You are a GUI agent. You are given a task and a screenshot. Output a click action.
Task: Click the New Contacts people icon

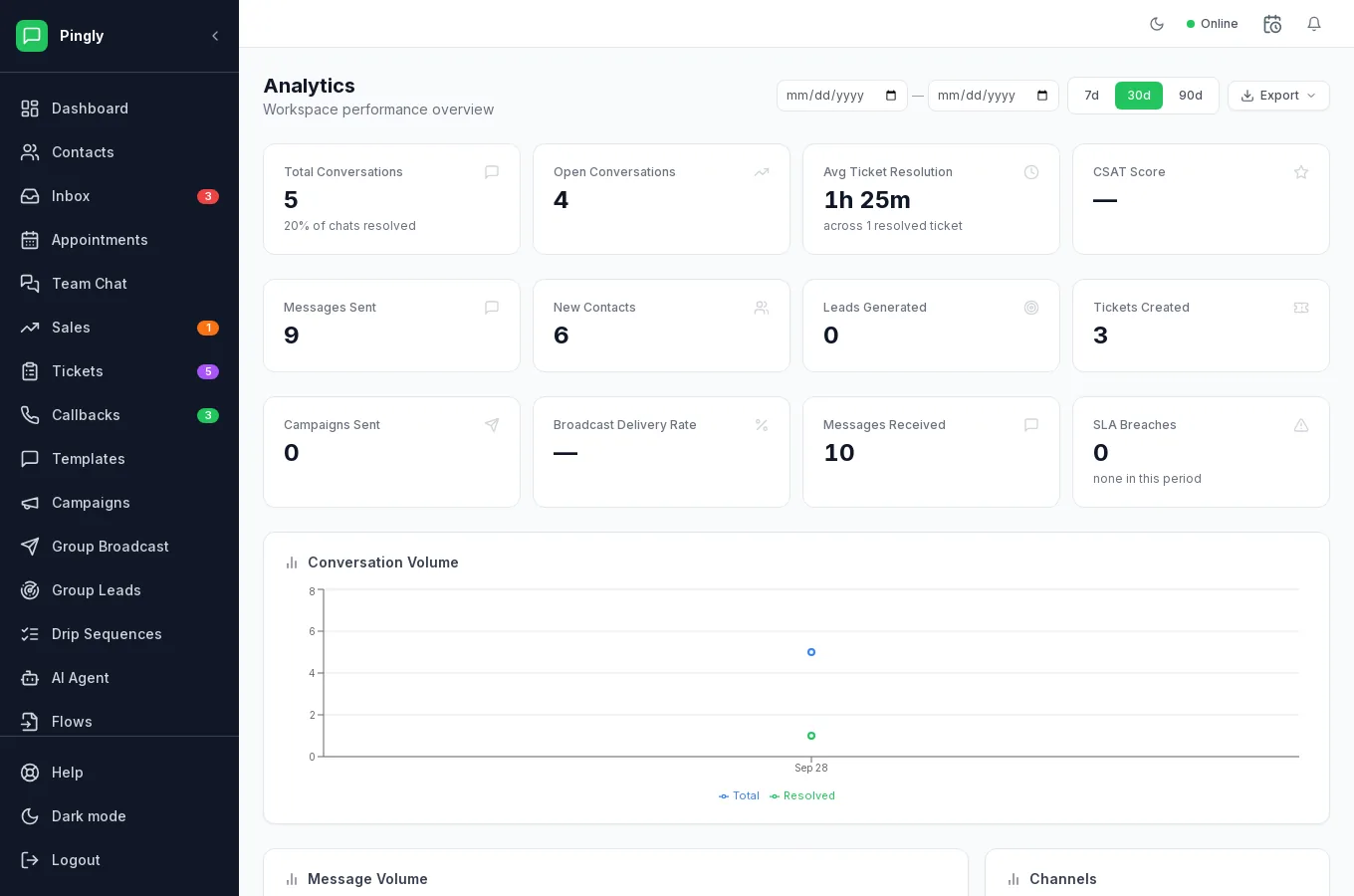click(x=762, y=308)
